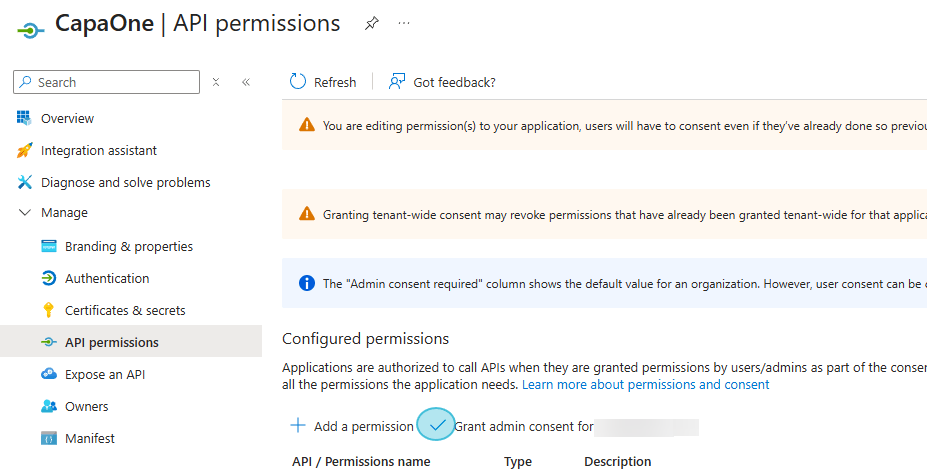Open the more options ellipsis menu

coord(404,24)
